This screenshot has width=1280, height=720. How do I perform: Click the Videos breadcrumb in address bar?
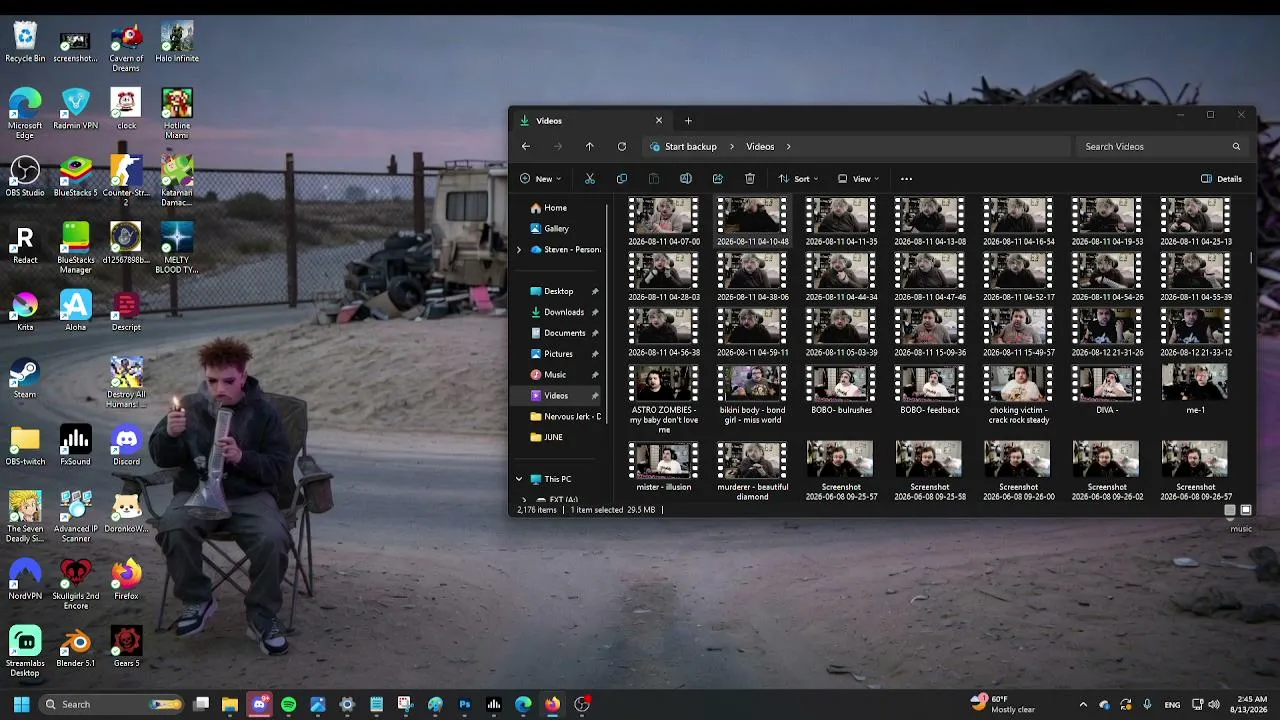[760, 146]
